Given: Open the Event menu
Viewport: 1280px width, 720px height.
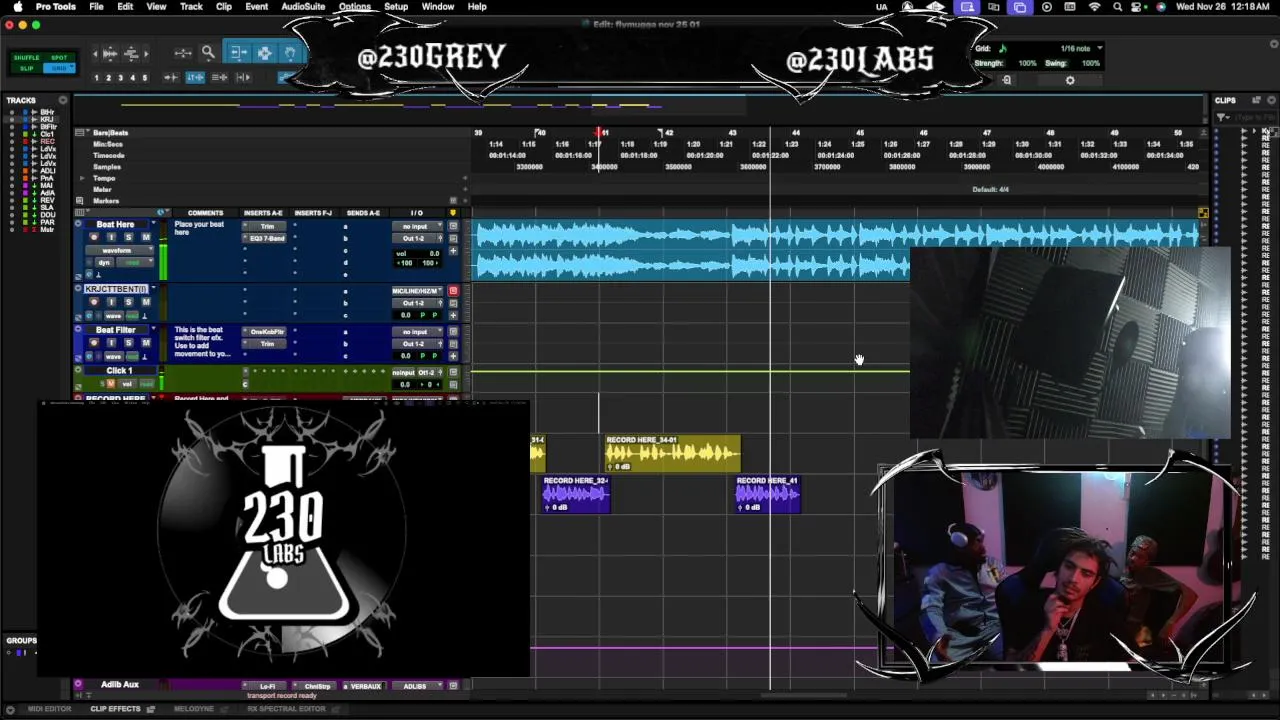Looking at the screenshot, I should click(256, 7).
